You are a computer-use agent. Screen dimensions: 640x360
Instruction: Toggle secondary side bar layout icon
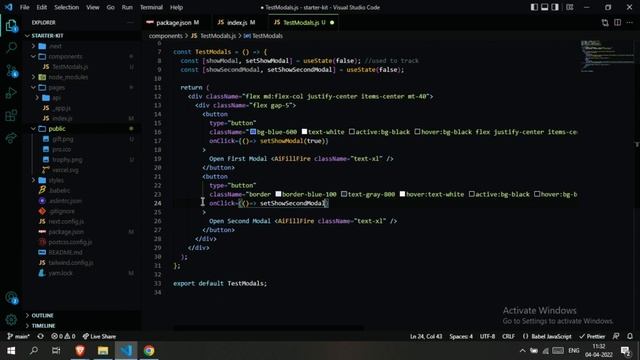555,7
